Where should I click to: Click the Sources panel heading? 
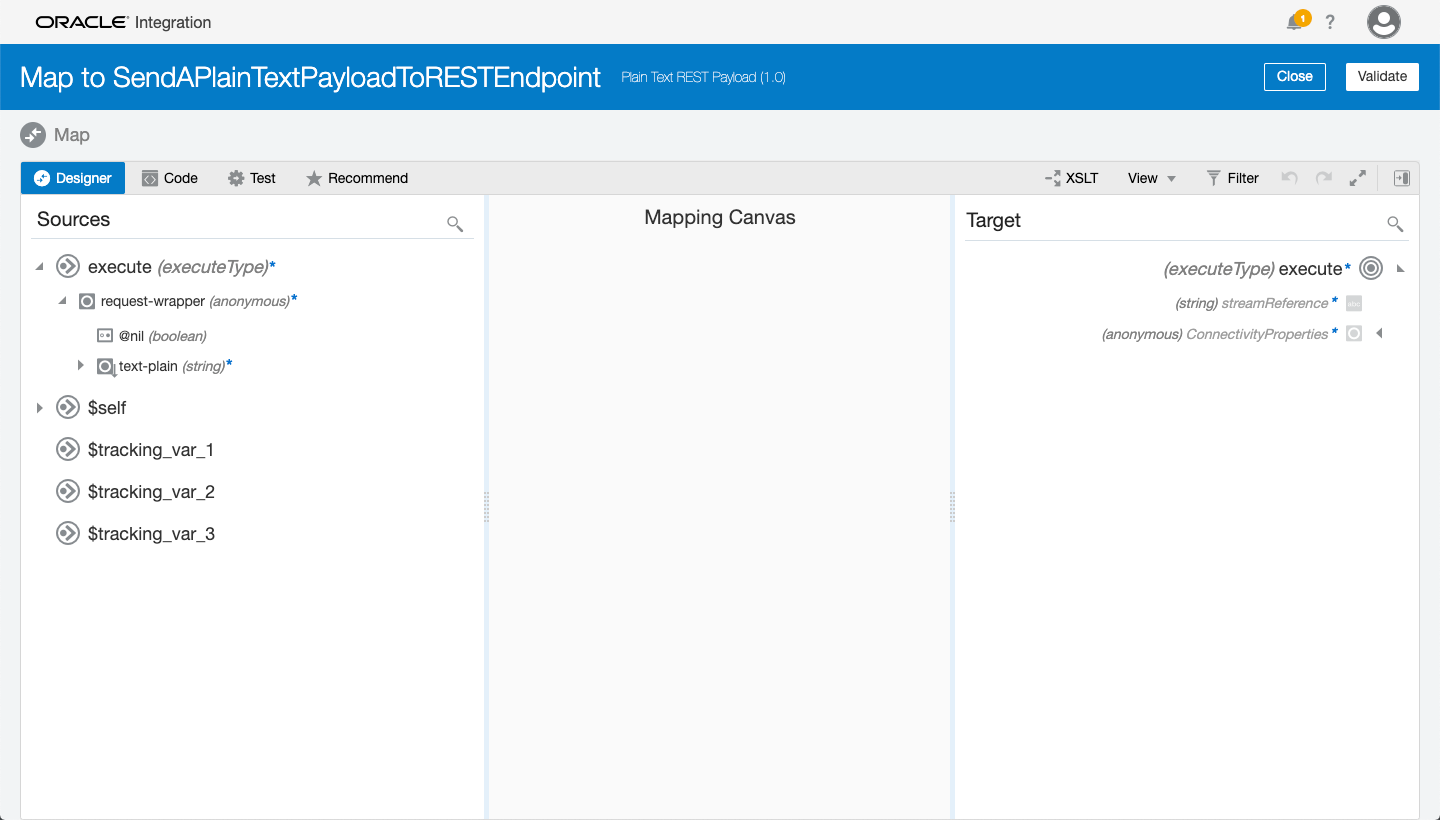[74, 220]
